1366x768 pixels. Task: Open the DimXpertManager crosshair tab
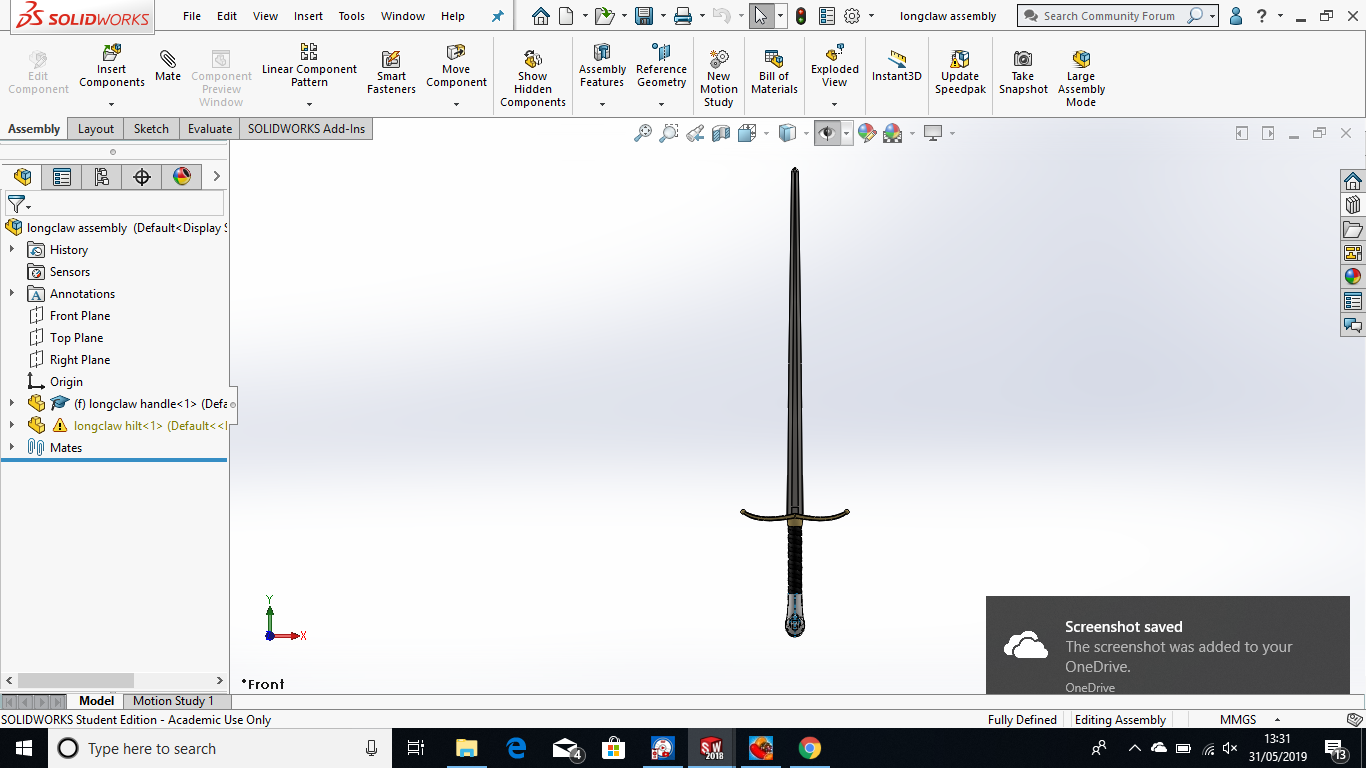pyautogui.click(x=141, y=177)
